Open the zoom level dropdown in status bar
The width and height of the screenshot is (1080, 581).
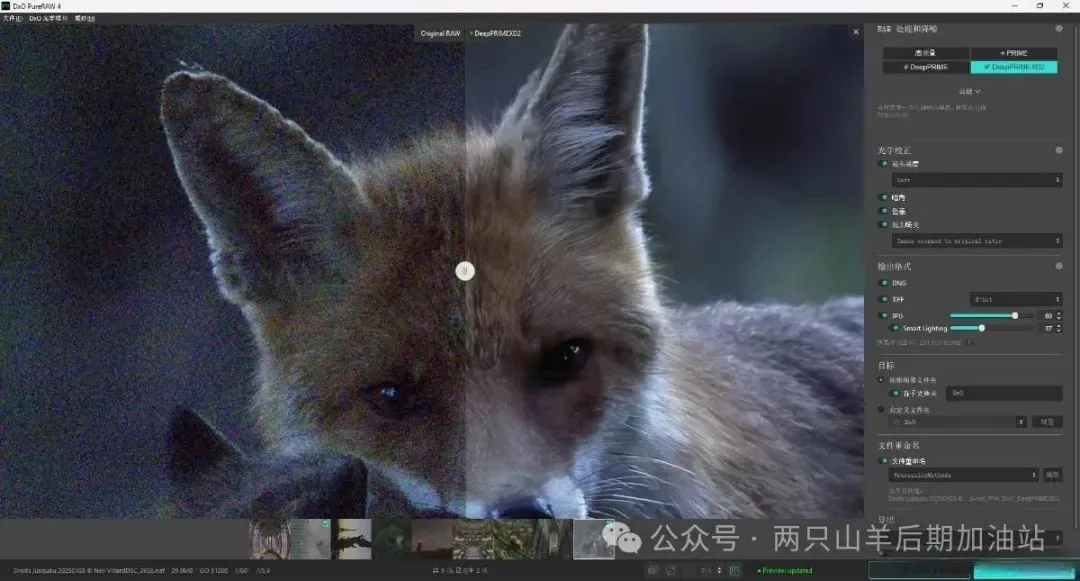709,570
